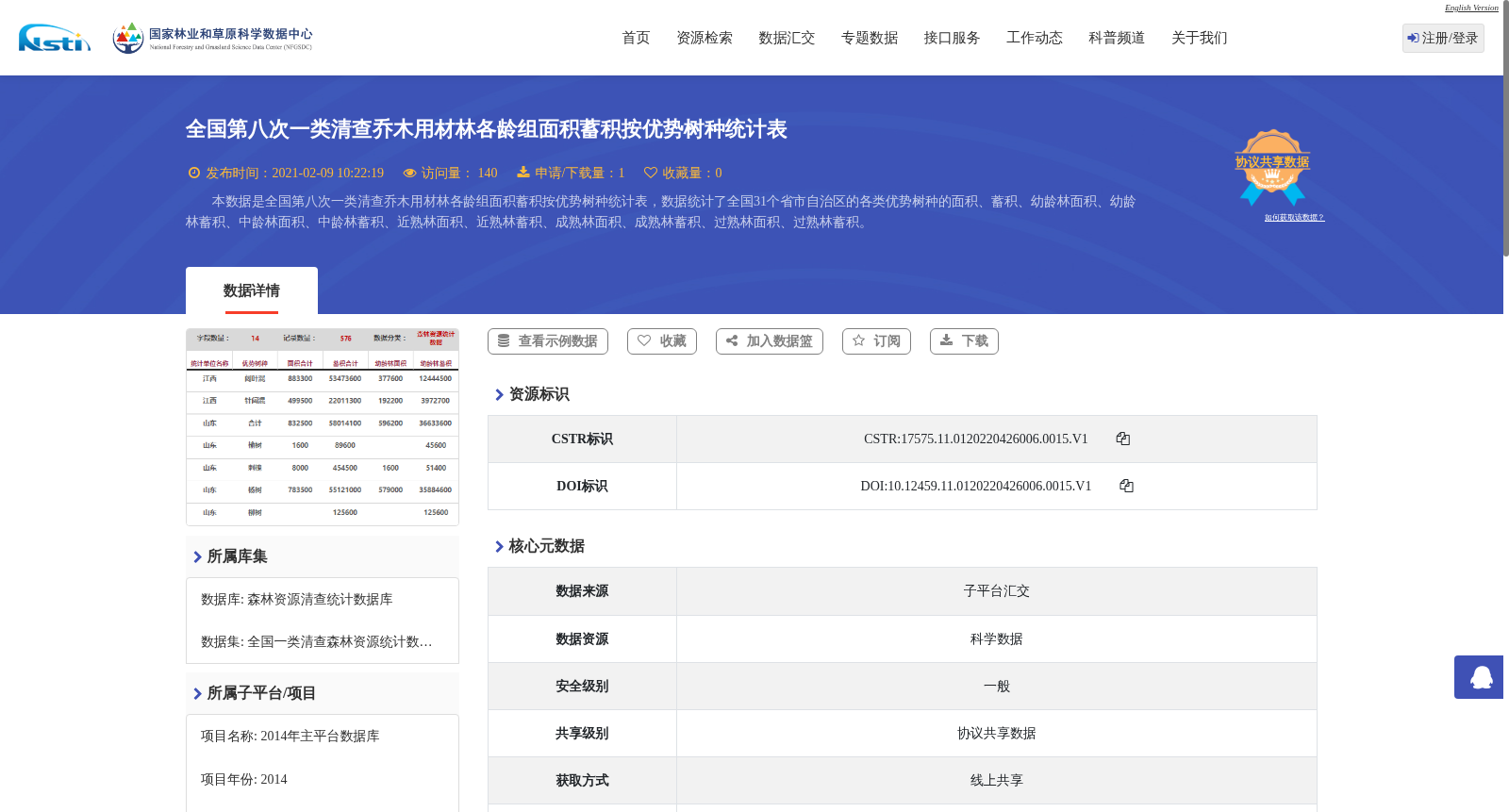Screen dimensions: 1509x812
Task: Open 工作动态 menu item
Action: pyautogui.click(x=1035, y=38)
